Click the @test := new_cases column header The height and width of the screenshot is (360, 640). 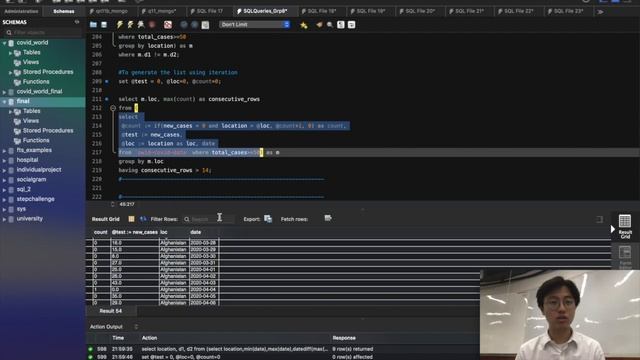click(135, 232)
